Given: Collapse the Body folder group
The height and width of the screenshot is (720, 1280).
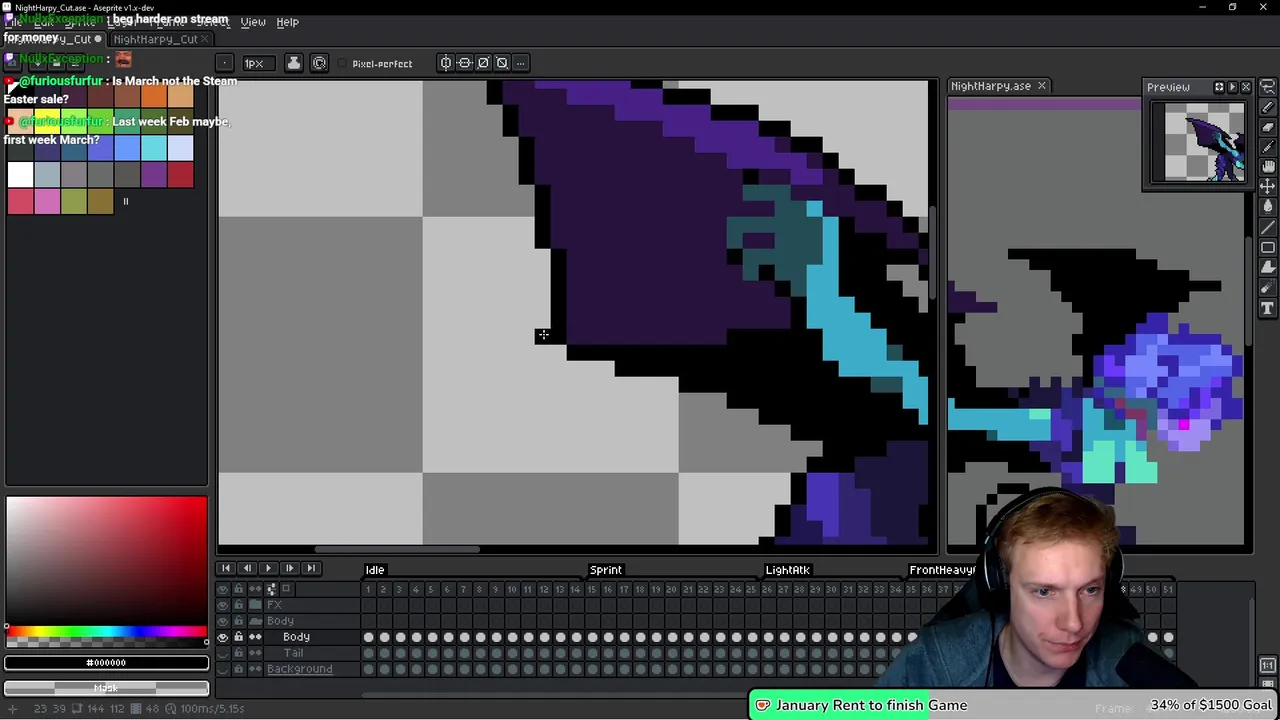Looking at the screenshot, I should 256,621.
